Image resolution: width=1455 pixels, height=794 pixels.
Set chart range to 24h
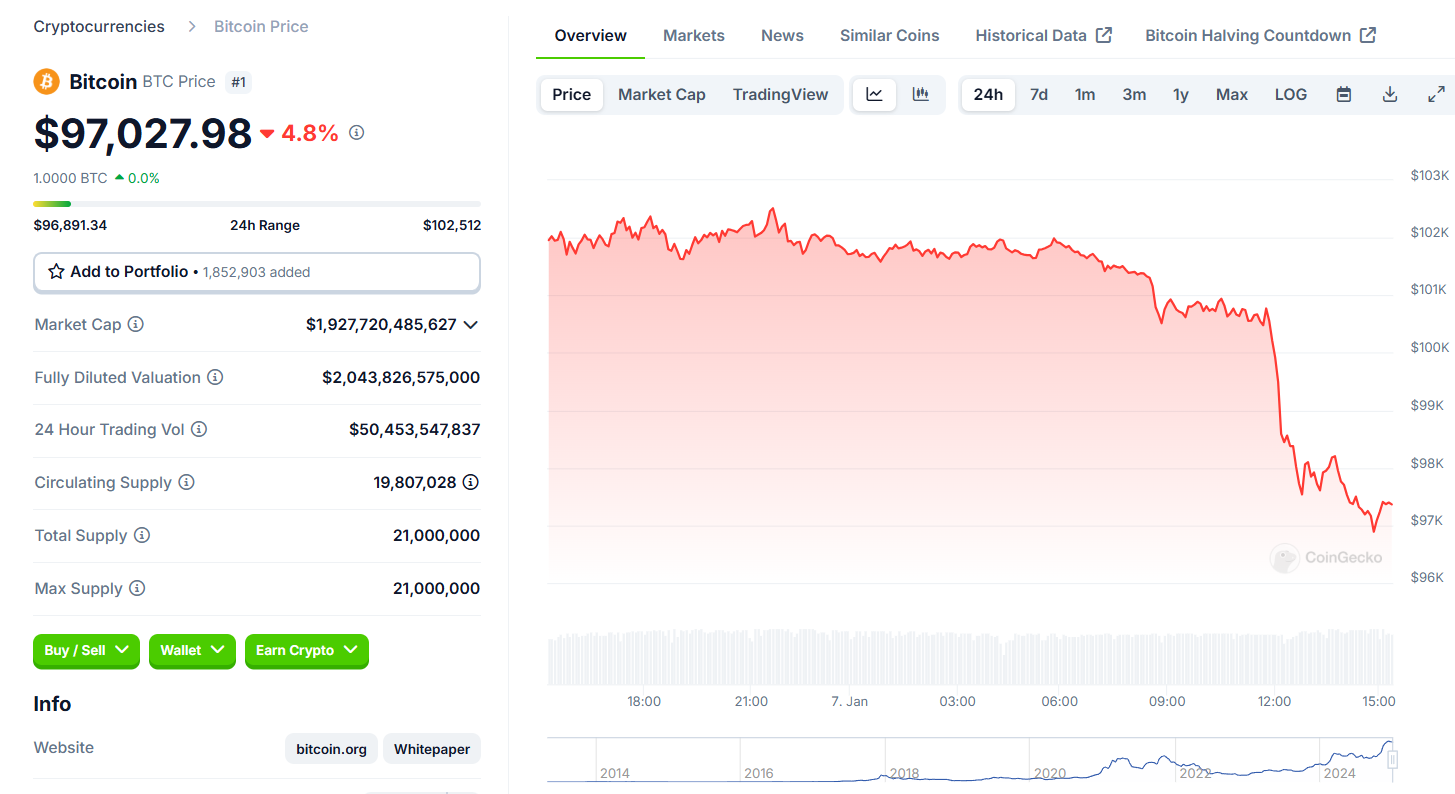[x=988, y=95]
